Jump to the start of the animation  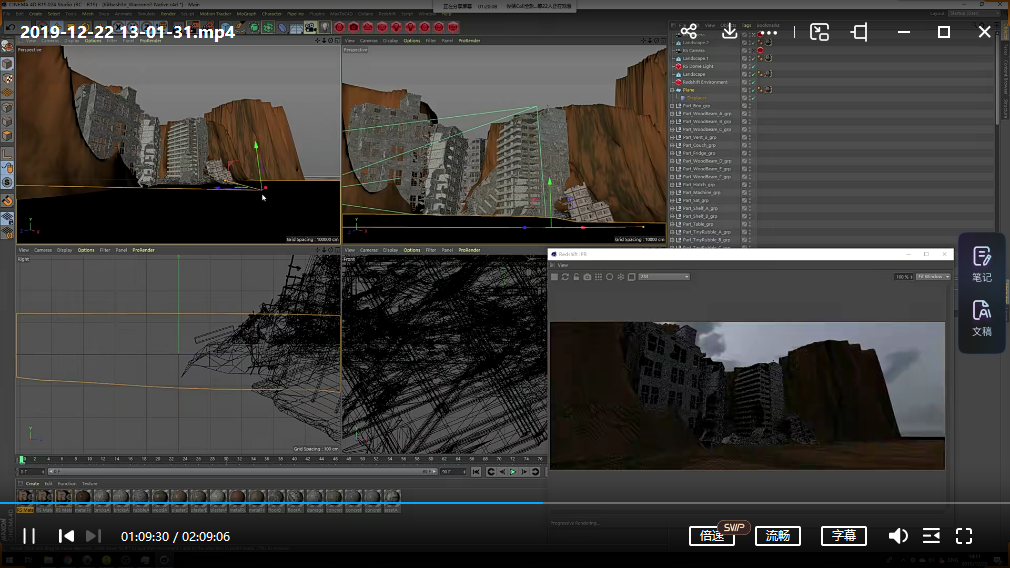[x=476, y=472]
